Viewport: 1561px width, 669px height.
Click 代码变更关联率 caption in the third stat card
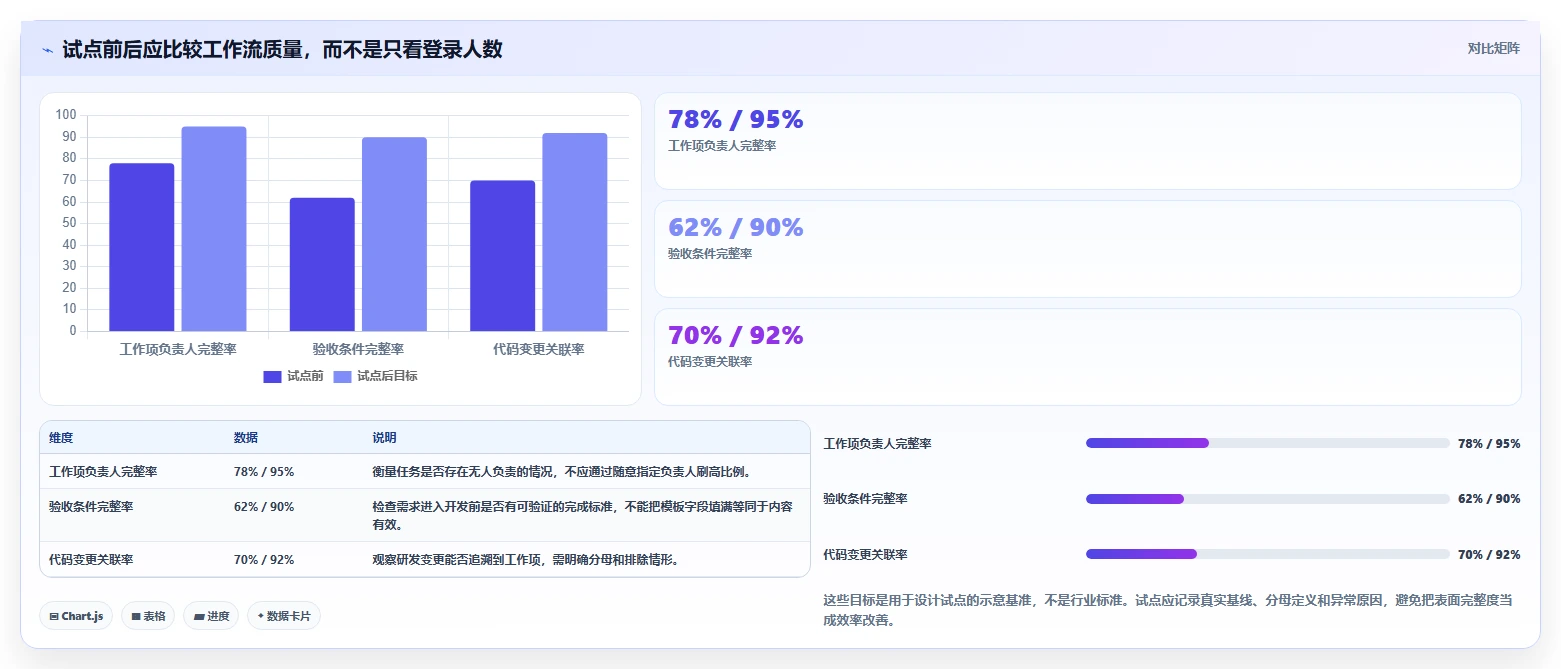tap(710, 362)
